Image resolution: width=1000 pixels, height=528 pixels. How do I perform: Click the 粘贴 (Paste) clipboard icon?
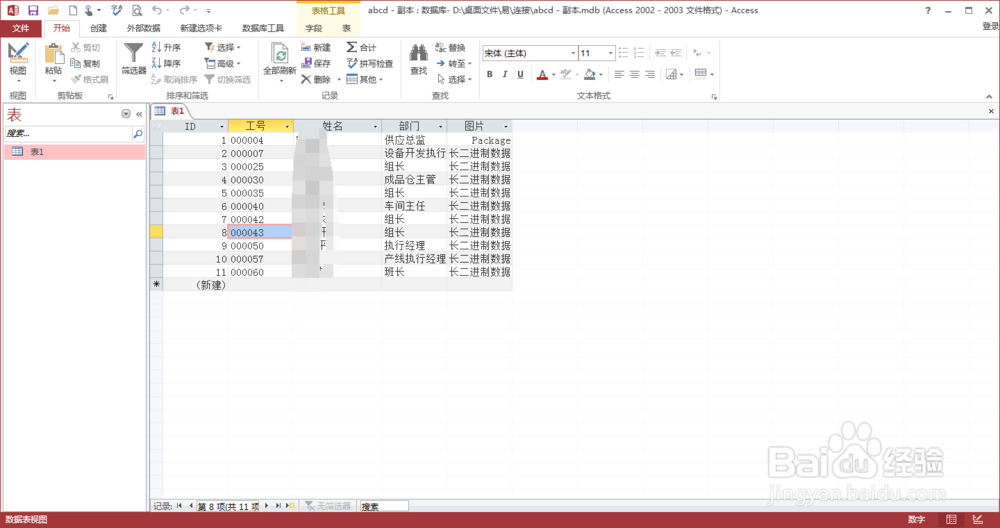click(54, 55)
